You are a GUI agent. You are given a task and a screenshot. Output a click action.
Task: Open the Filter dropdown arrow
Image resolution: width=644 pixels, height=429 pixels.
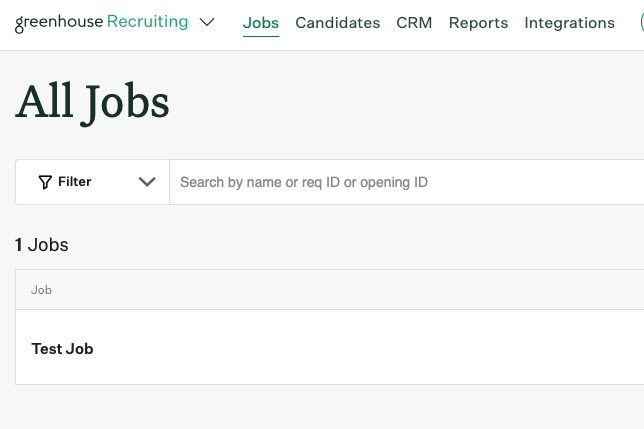[x=147, y=181]
